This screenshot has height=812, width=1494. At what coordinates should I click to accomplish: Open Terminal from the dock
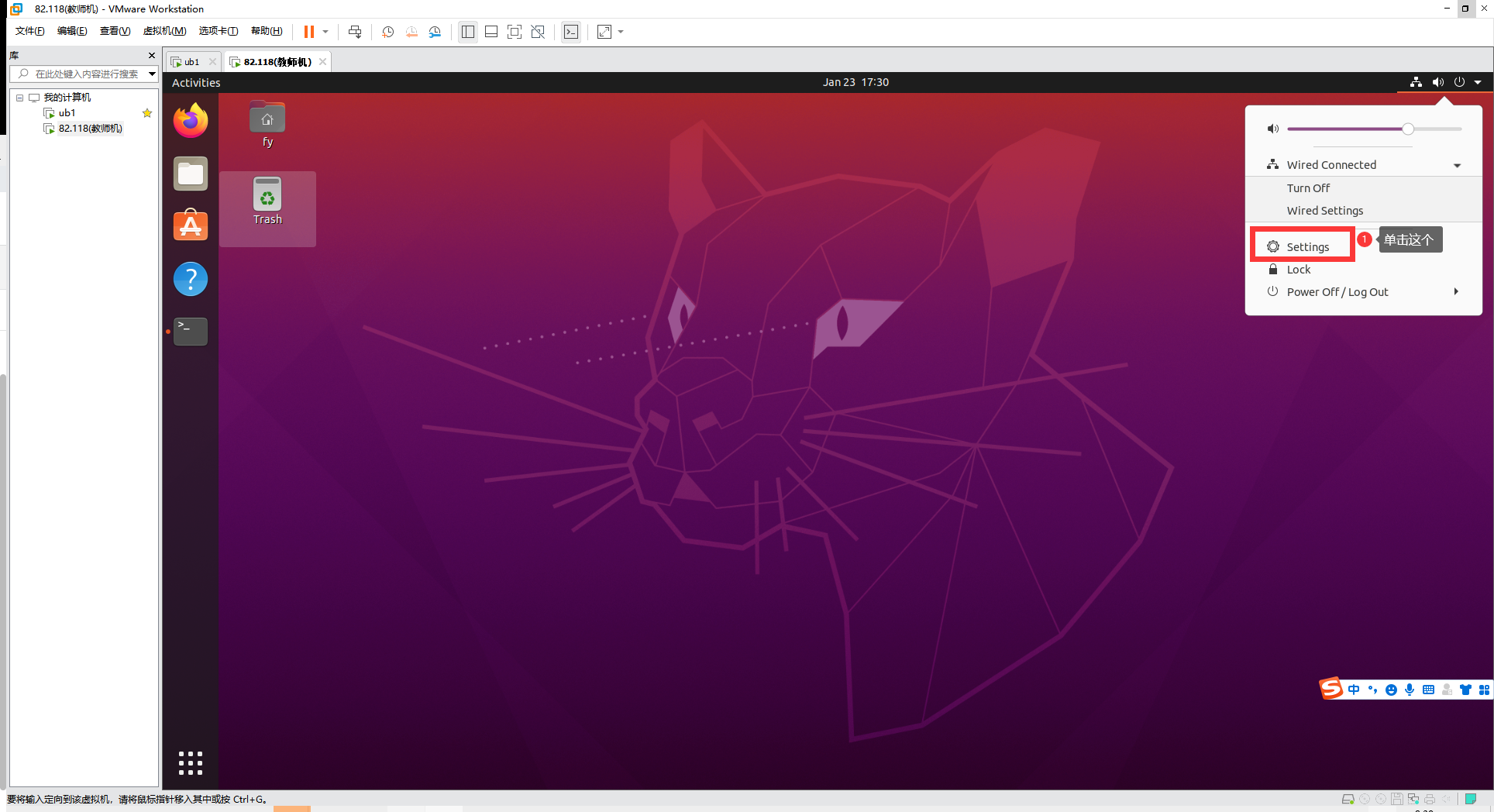coord(191,331)
